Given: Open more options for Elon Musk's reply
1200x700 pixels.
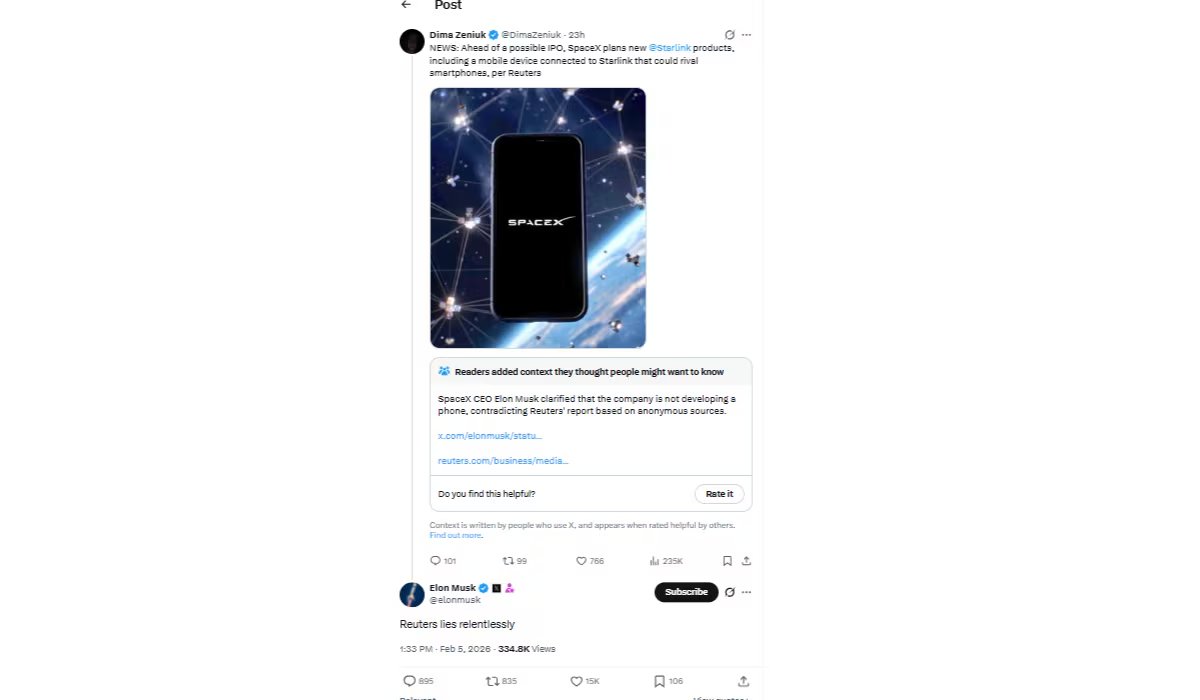Looking at the screenshot, I should (746, 592).
